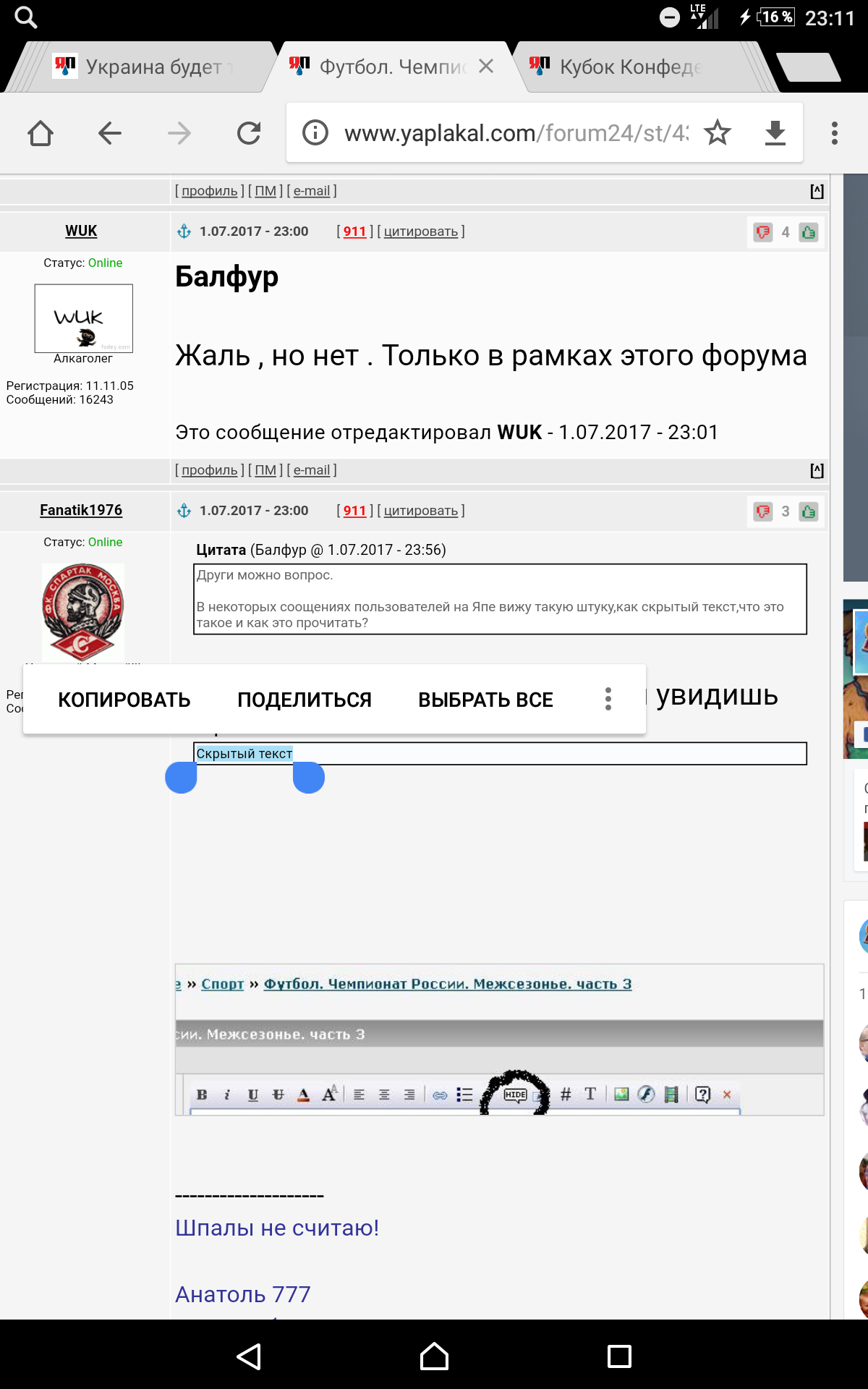Click цитировать link on WUK's post
This screenshot has width=868, height=1389.
point(421,231)
